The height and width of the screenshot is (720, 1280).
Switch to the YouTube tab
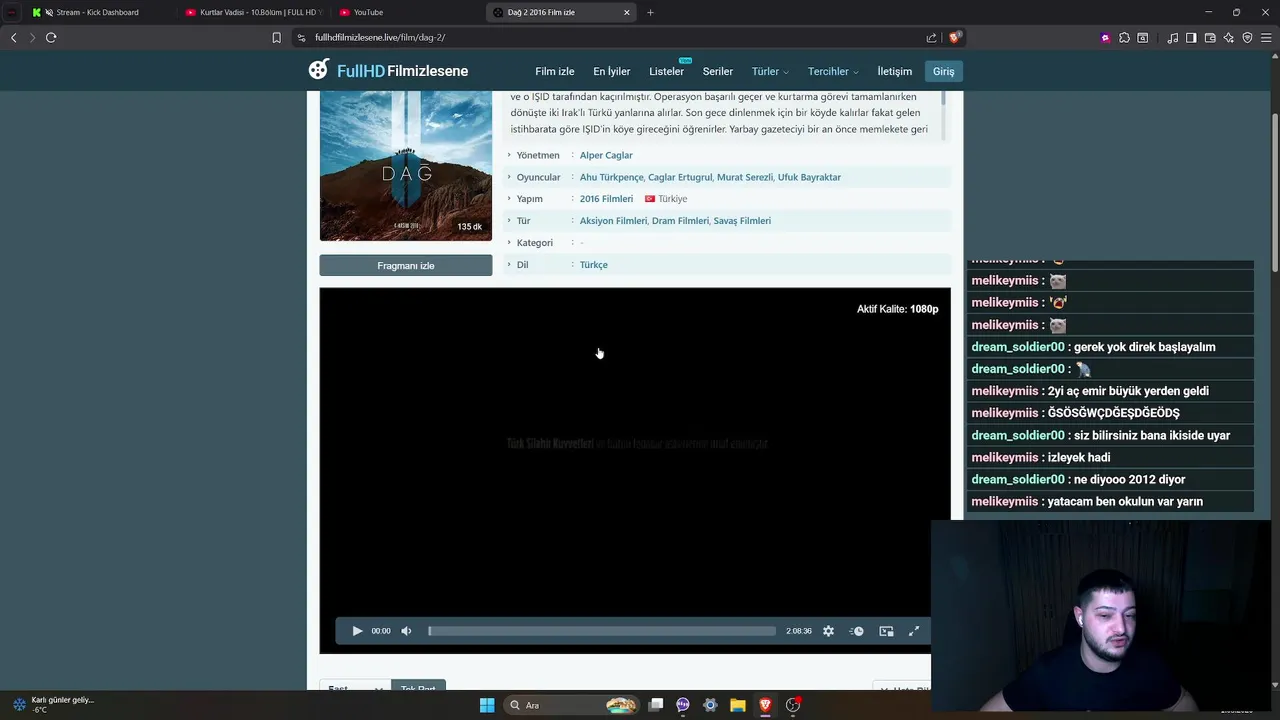pos(408,12)
